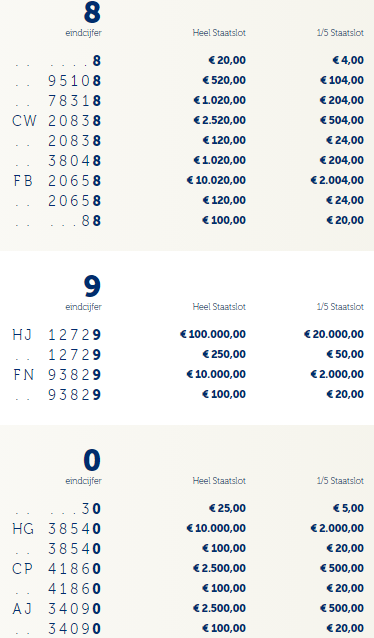The width and height of the screenshot is (374, 638).
Task: Click the € 2.004,00 prize amount
Action: point(337,180)
